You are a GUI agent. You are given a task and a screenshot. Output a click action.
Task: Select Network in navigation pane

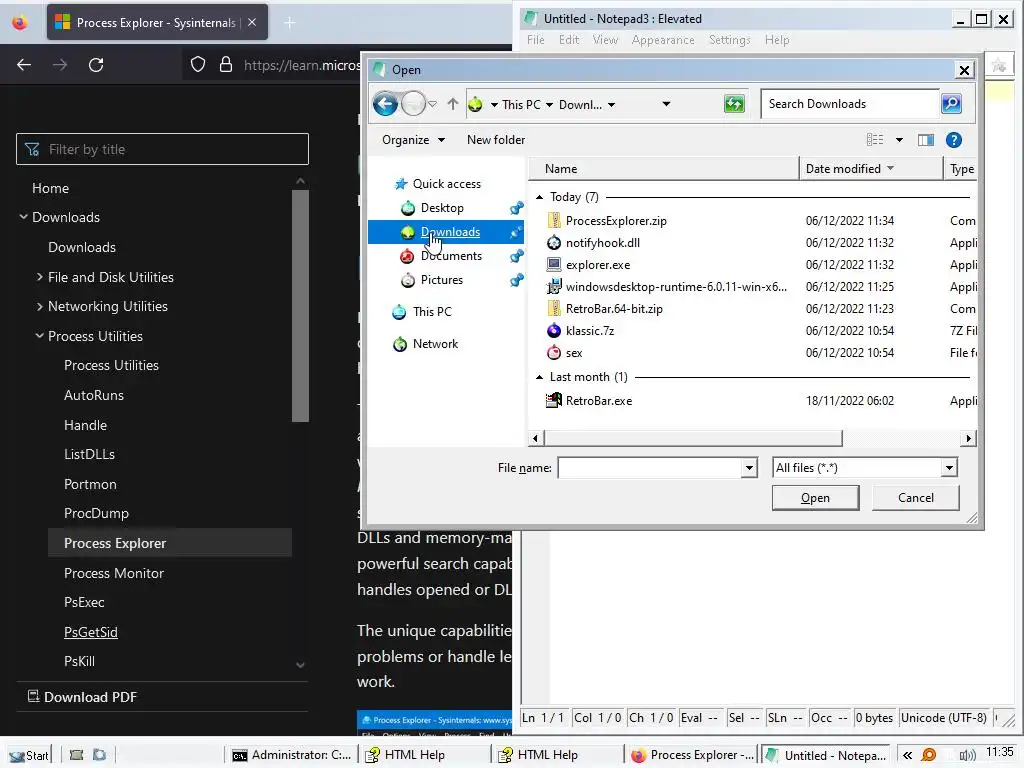[x=435, y=344]
